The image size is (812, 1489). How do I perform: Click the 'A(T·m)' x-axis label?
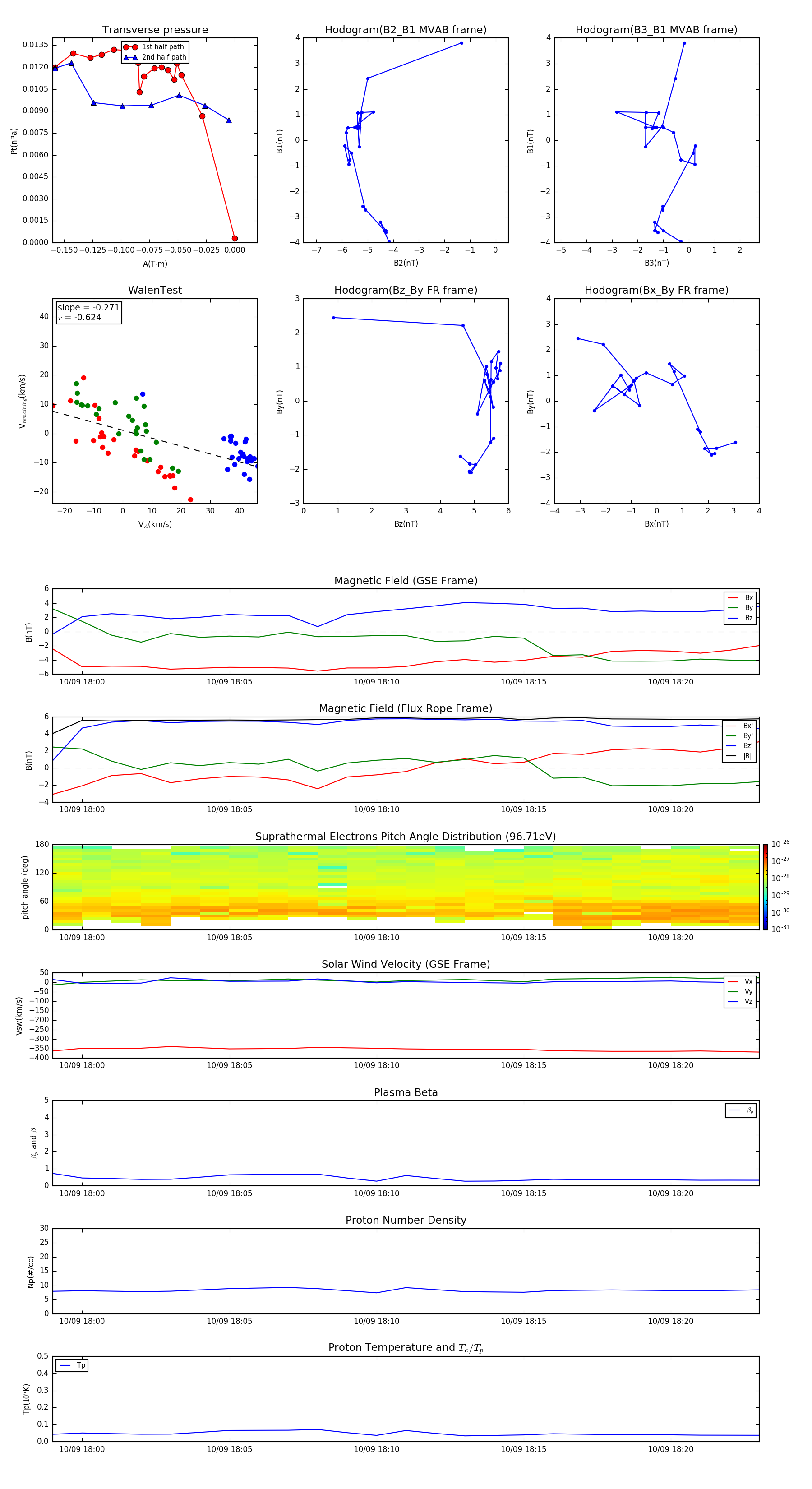click(x=155, y=264)
